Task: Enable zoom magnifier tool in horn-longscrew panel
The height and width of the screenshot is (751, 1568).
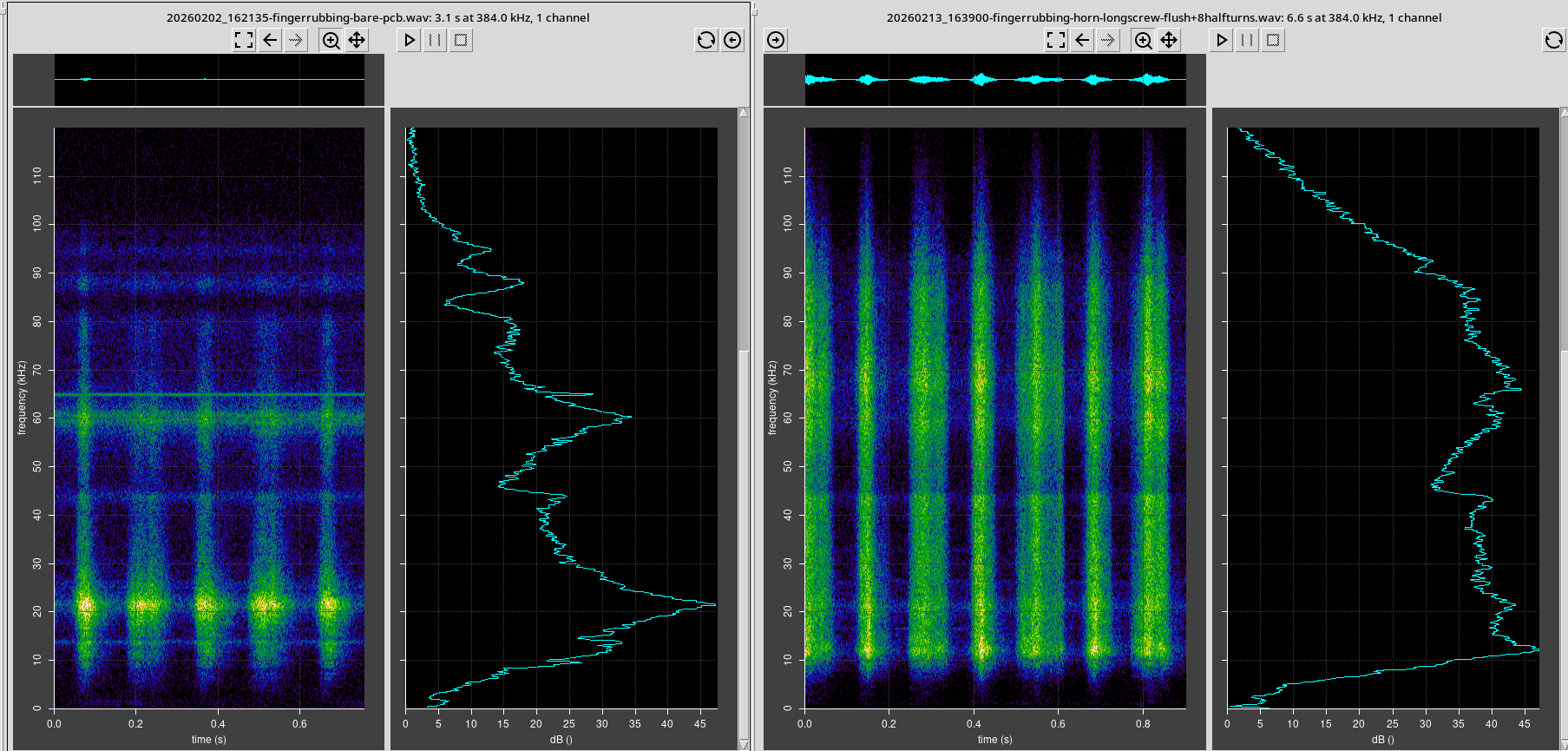Action: point(1143,40)
